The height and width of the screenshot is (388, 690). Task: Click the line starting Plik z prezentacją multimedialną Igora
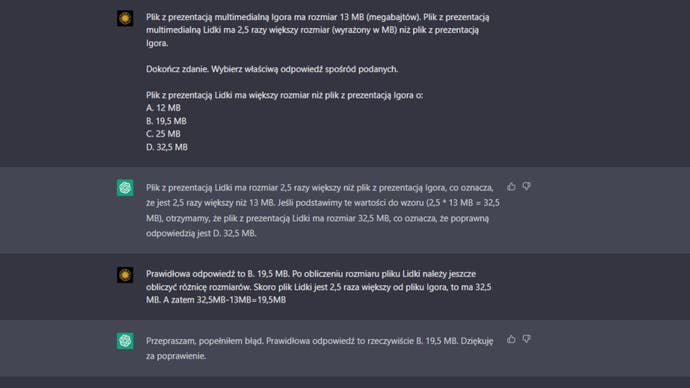(317, 17)
